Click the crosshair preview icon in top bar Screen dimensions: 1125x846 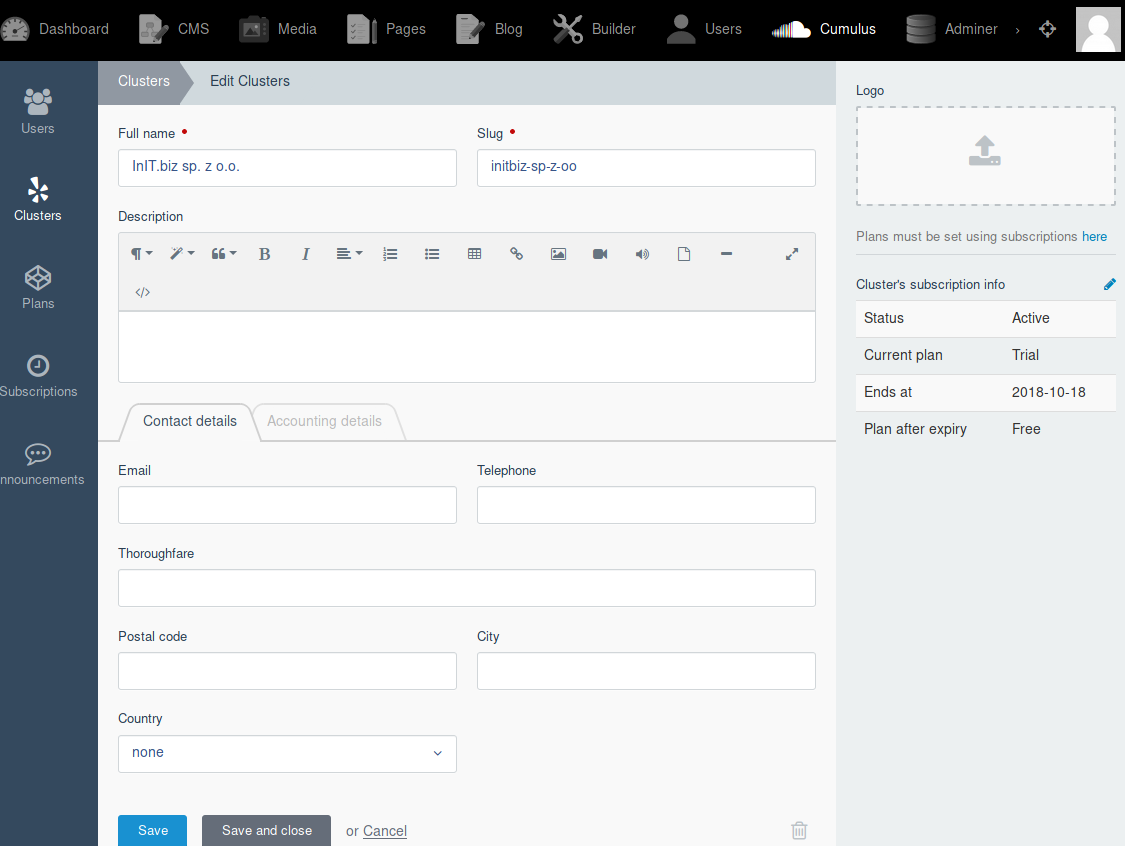tap(1048, 29)
